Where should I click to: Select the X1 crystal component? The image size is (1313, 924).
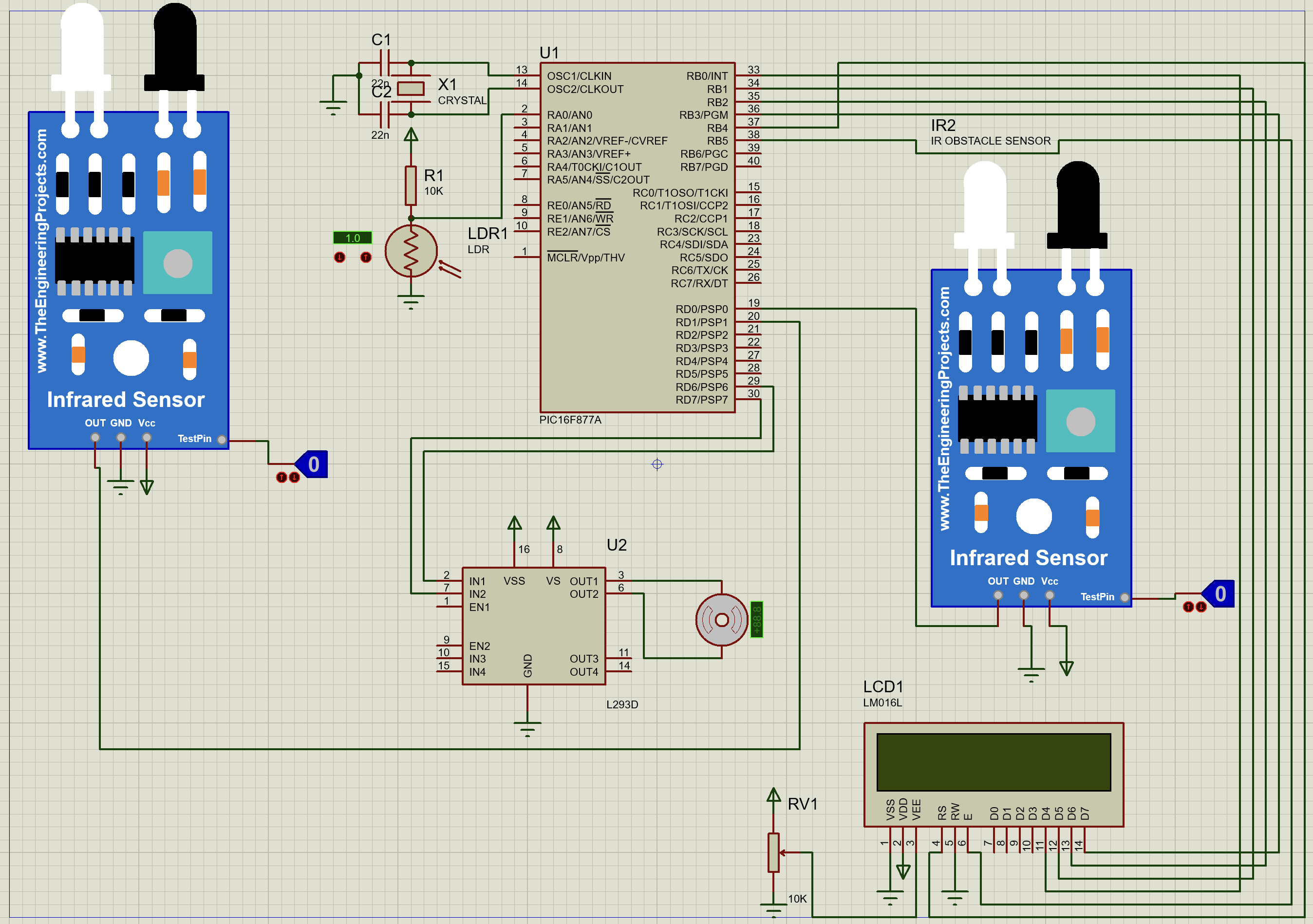411,89
